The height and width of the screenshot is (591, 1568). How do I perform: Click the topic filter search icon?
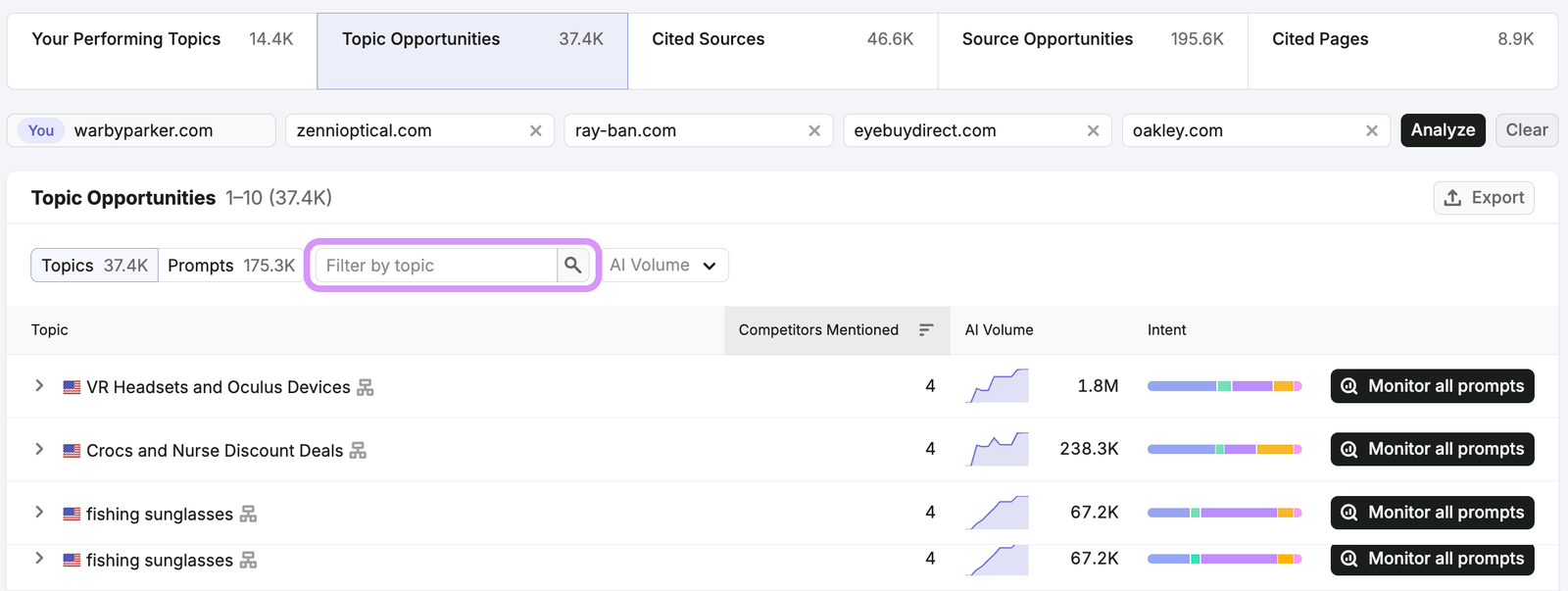[573, 266]
